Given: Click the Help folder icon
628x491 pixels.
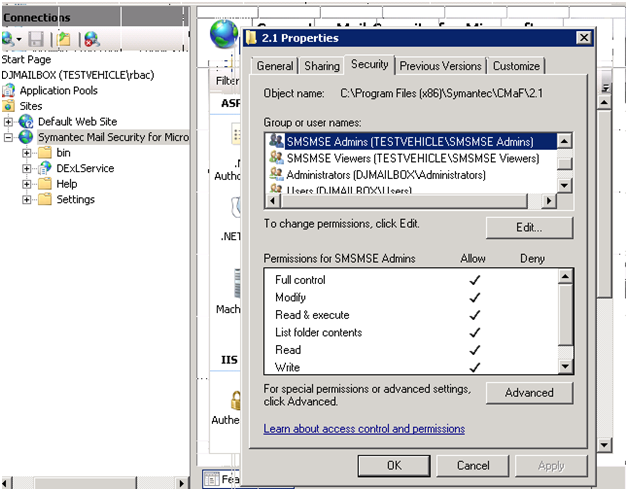Looking at the screenshot, I should [45, 184].
